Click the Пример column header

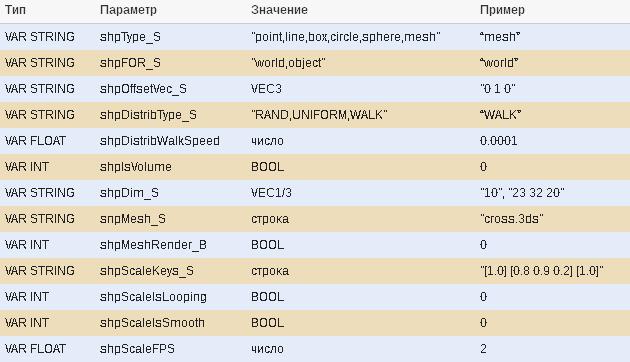coord(502,10)
